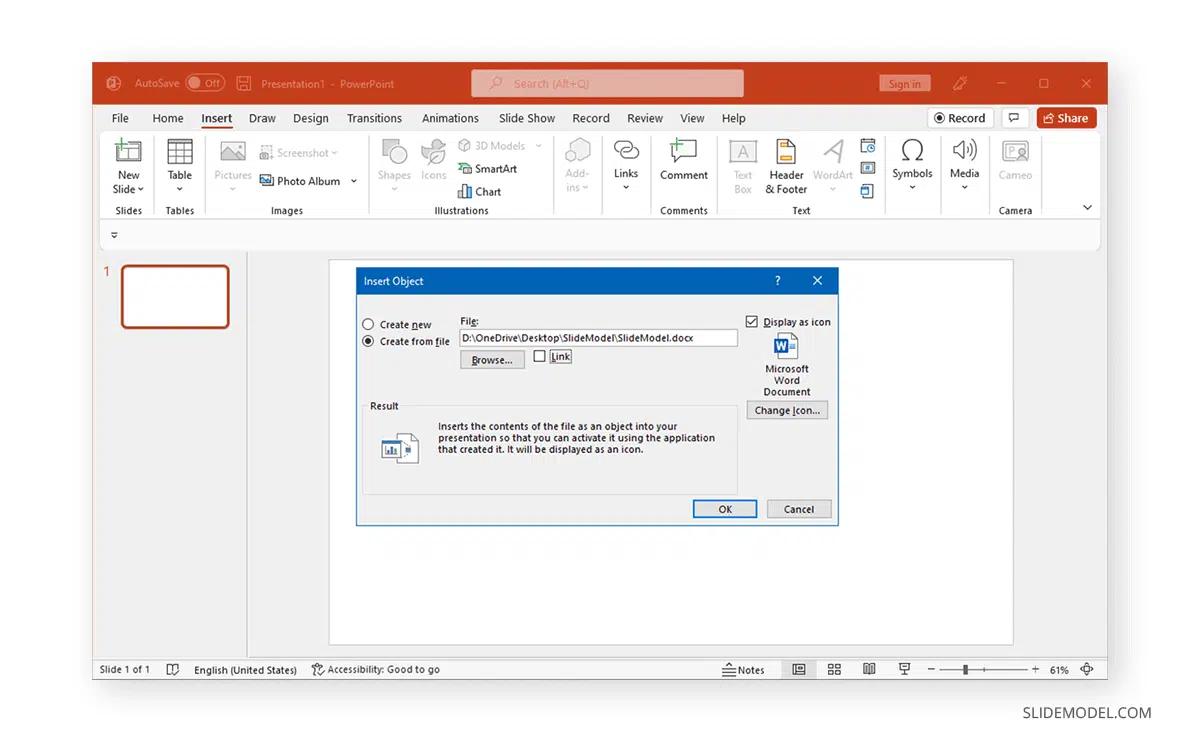This screenshot has width=1200, height=743.
Task: Click the Date & Time icon
Action: [x=867, y=146]
